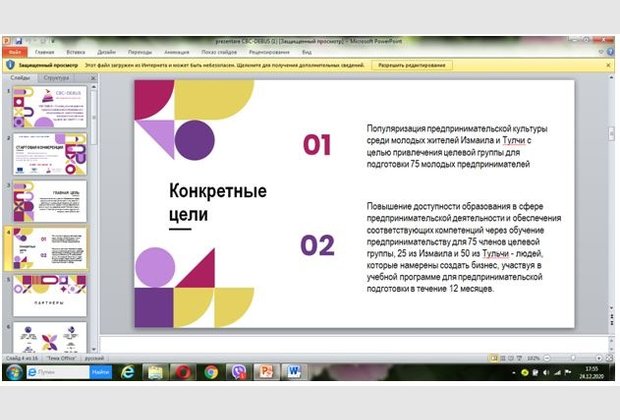Select slide 1 thumbnail CBC-DEBUS

[x=50, y=107]
